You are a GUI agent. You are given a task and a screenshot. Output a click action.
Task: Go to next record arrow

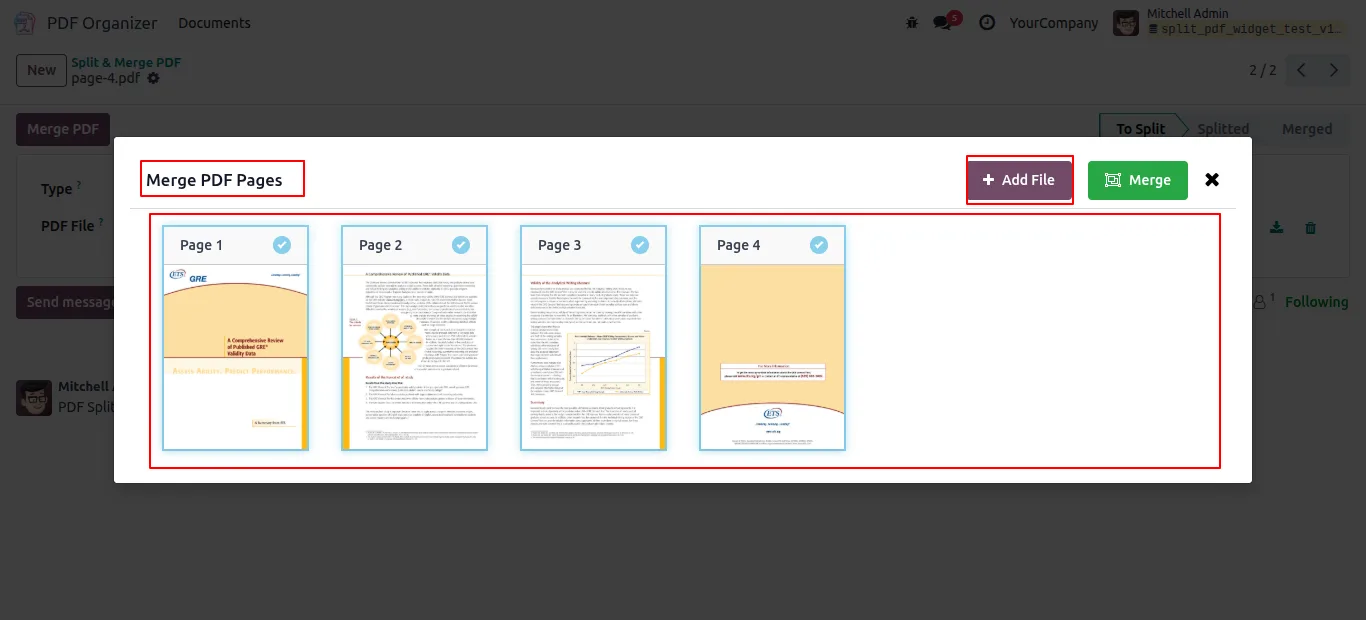point(1333,70)
